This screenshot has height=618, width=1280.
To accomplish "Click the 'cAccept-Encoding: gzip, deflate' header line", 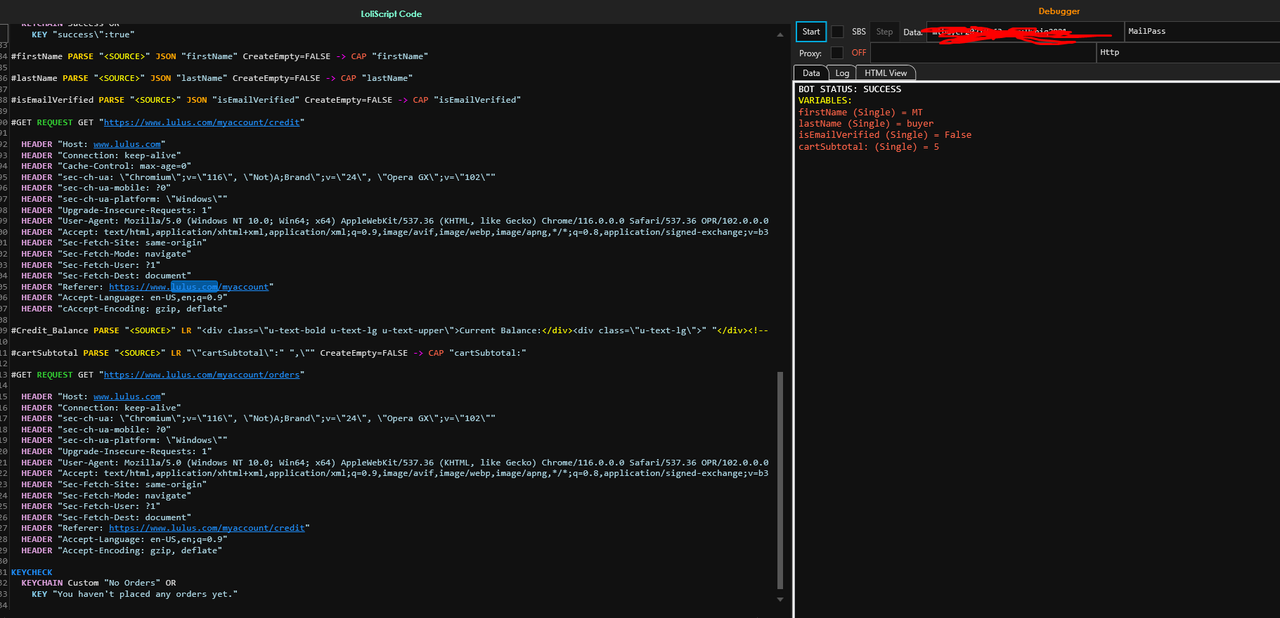I will tap(124, 309).
